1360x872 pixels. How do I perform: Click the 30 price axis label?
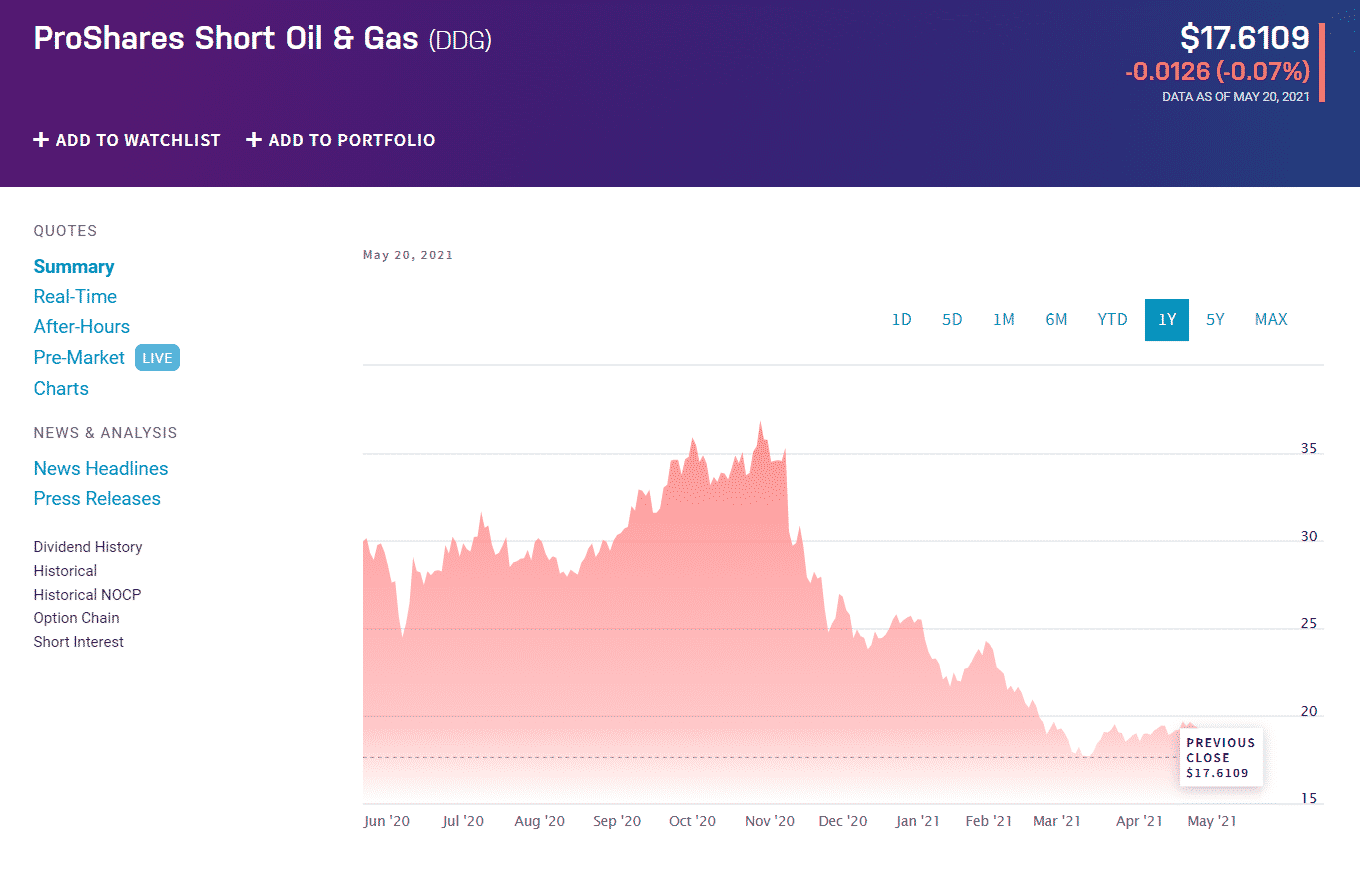point(1308,536)
